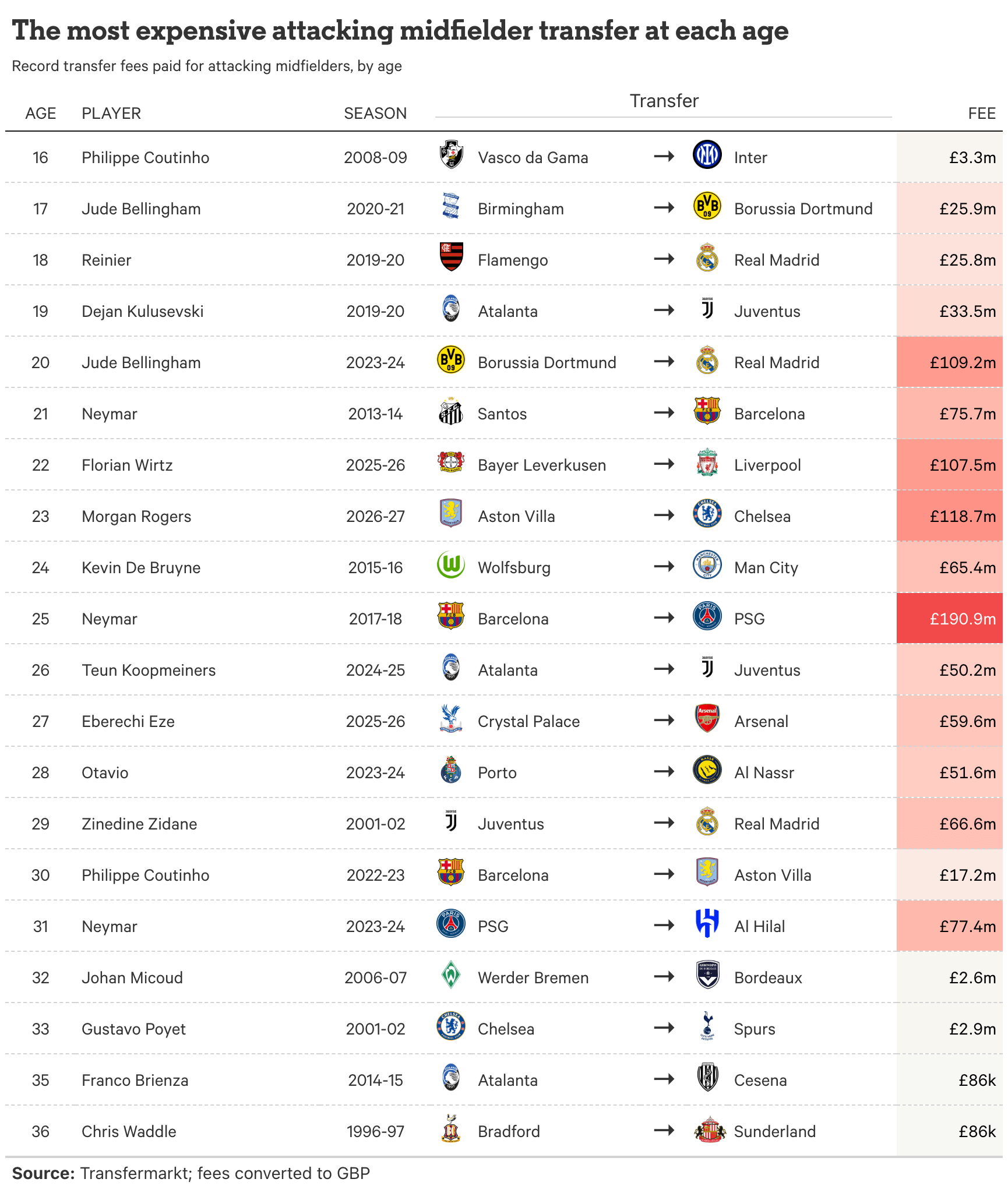This screenshot has height=1193, width=1008.
Task: Click the AGE column header
Action: click(x=41, y=113)
